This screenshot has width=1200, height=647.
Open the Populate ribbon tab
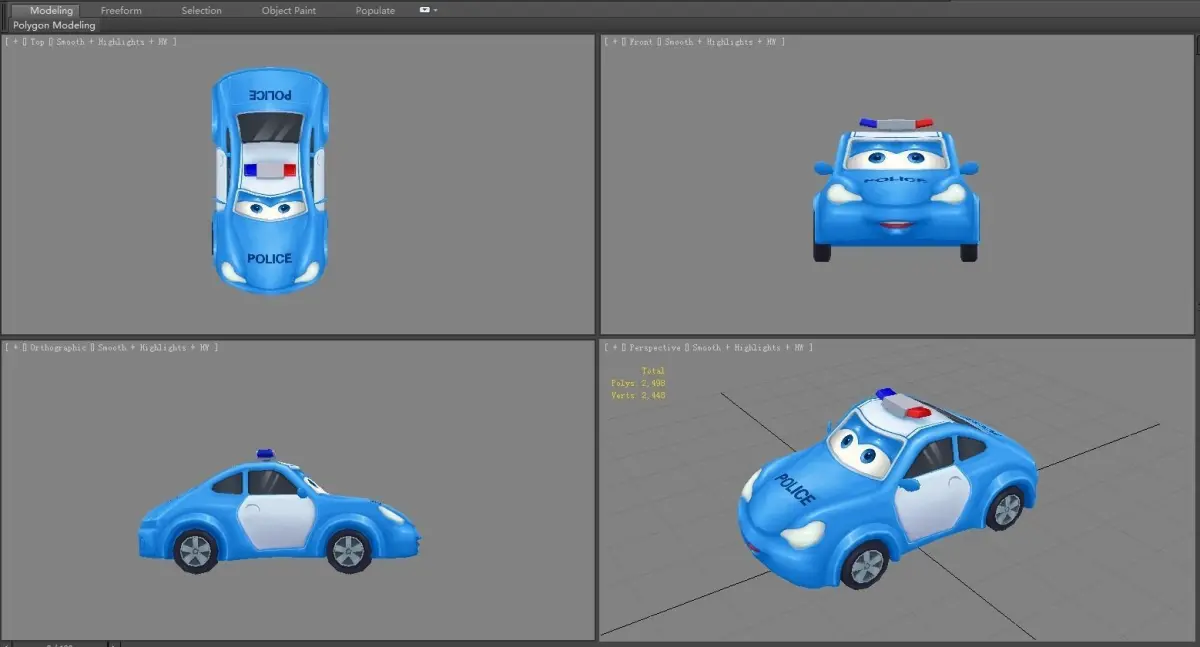pyautogui.click(x=375, y=10)
